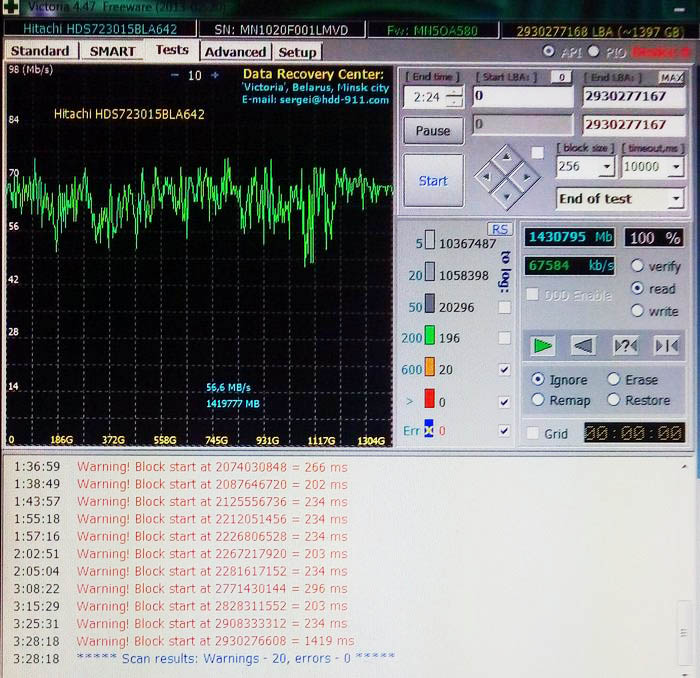Click the green 200 ms block swatch
The image size is (700, 678).
(x=429, y=337)
